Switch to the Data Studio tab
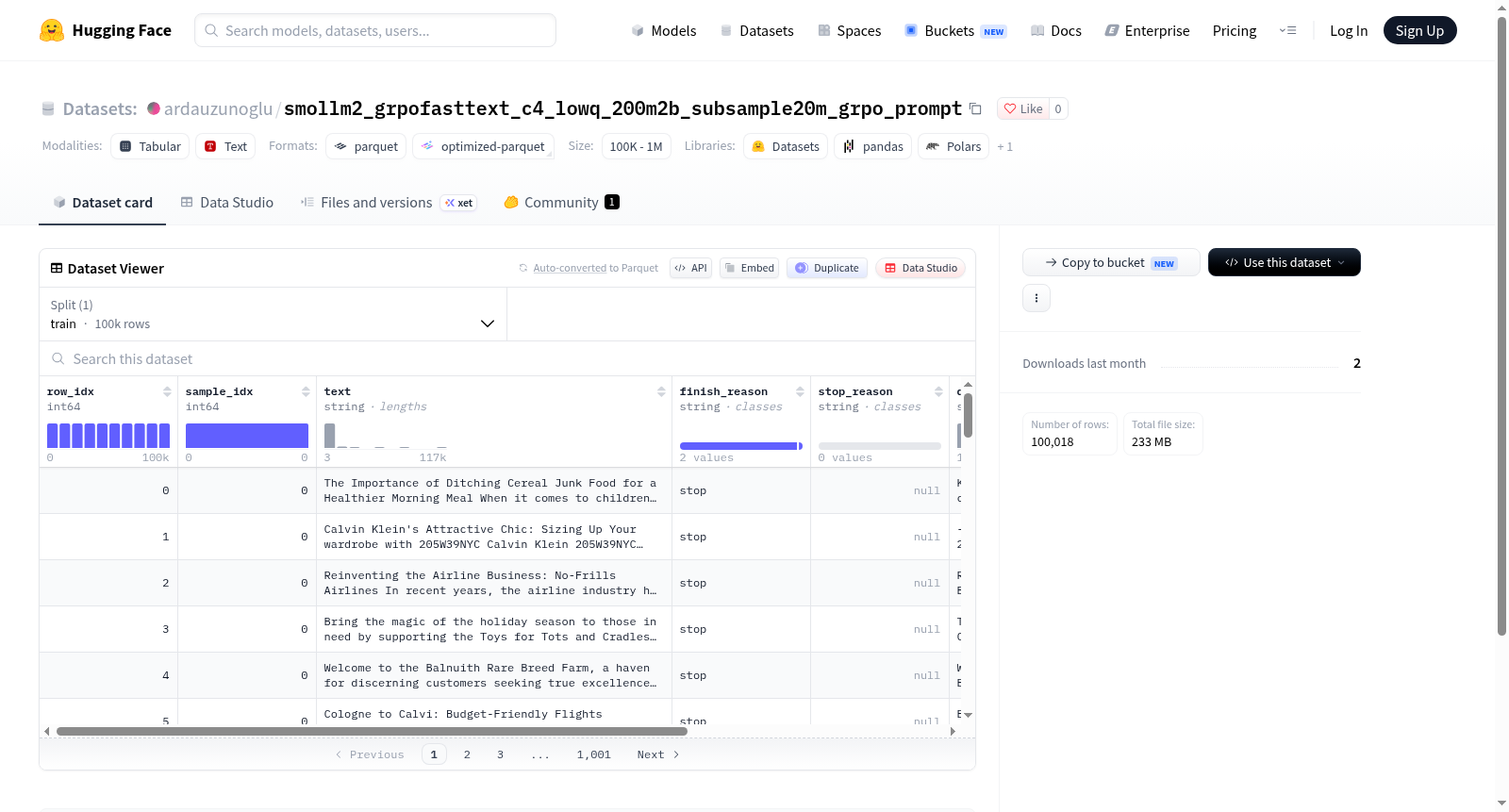 [x=227, y=202]
